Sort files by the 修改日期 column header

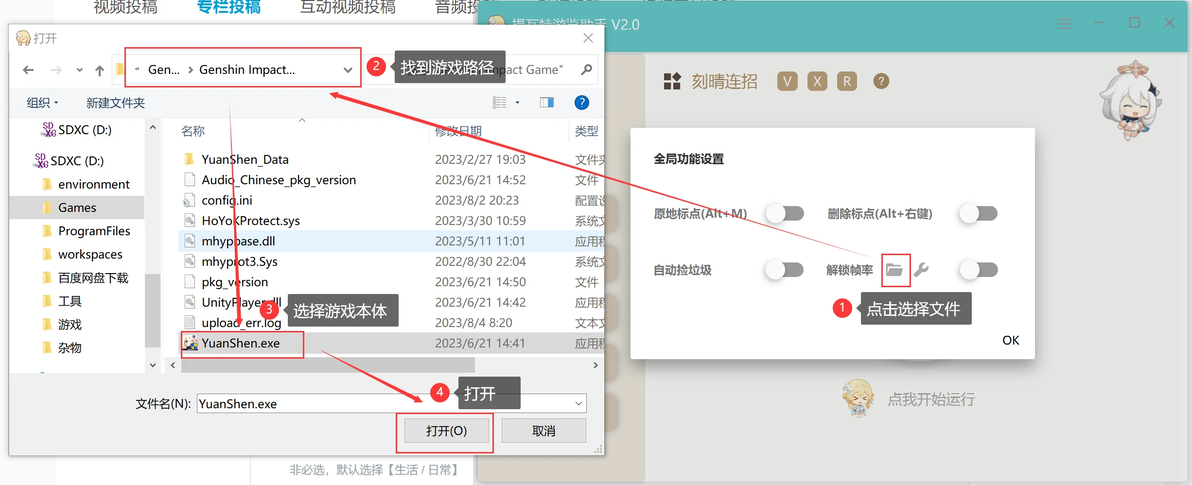tap(458, 131)
